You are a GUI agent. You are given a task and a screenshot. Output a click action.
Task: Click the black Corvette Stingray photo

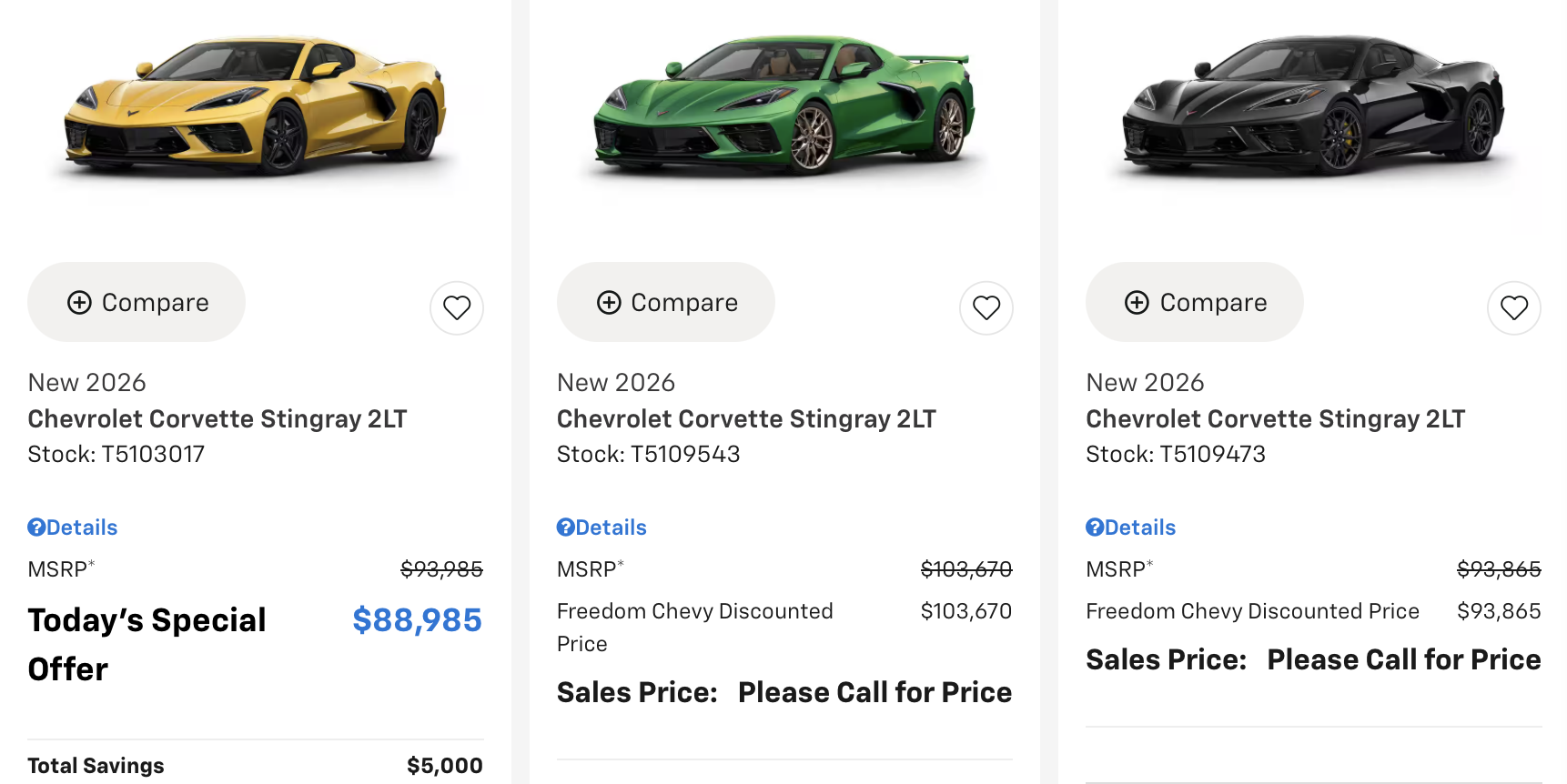pos(1313,105)
